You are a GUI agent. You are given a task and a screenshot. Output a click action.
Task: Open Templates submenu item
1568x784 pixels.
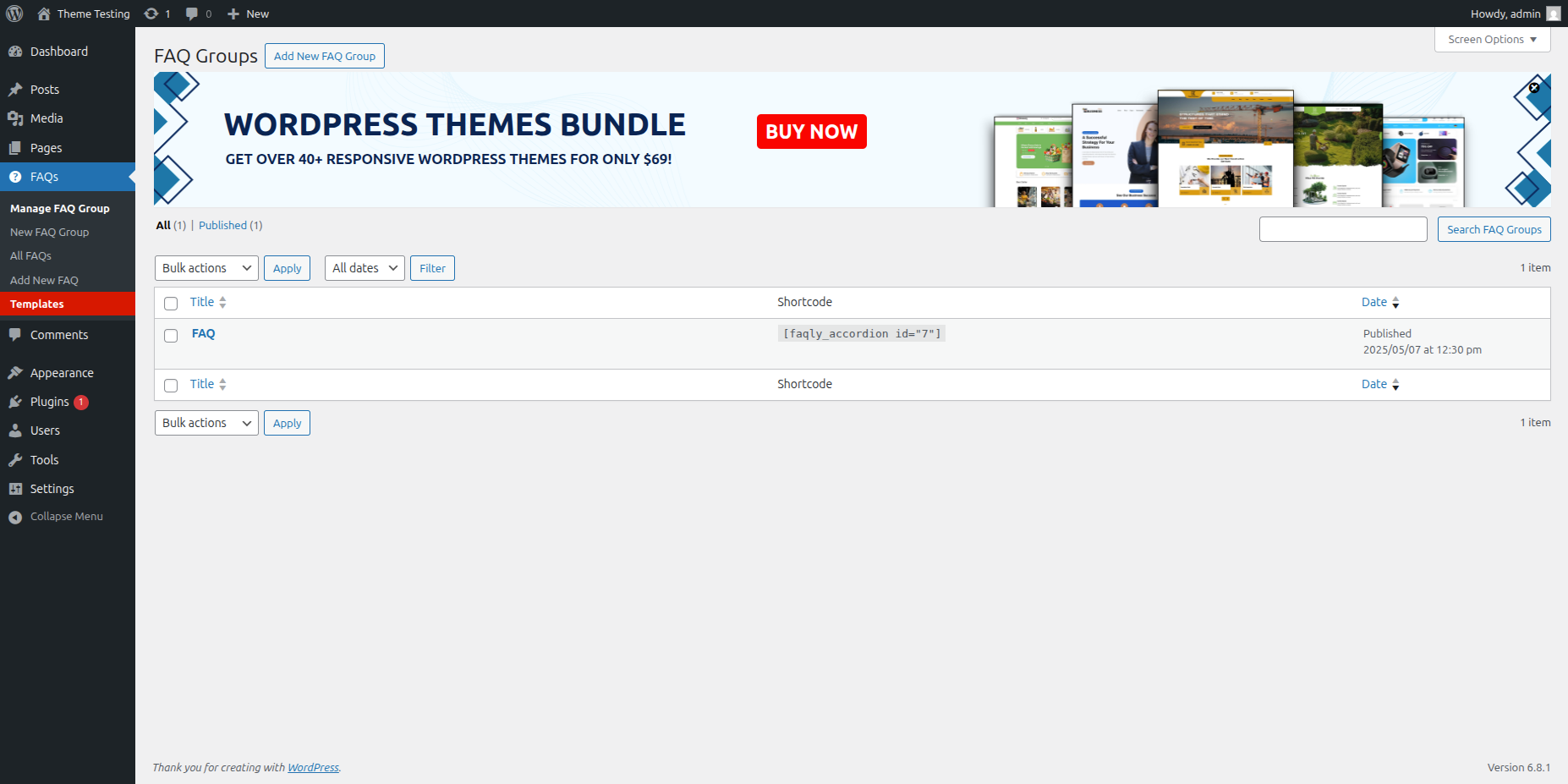click(x=68, y=304)
